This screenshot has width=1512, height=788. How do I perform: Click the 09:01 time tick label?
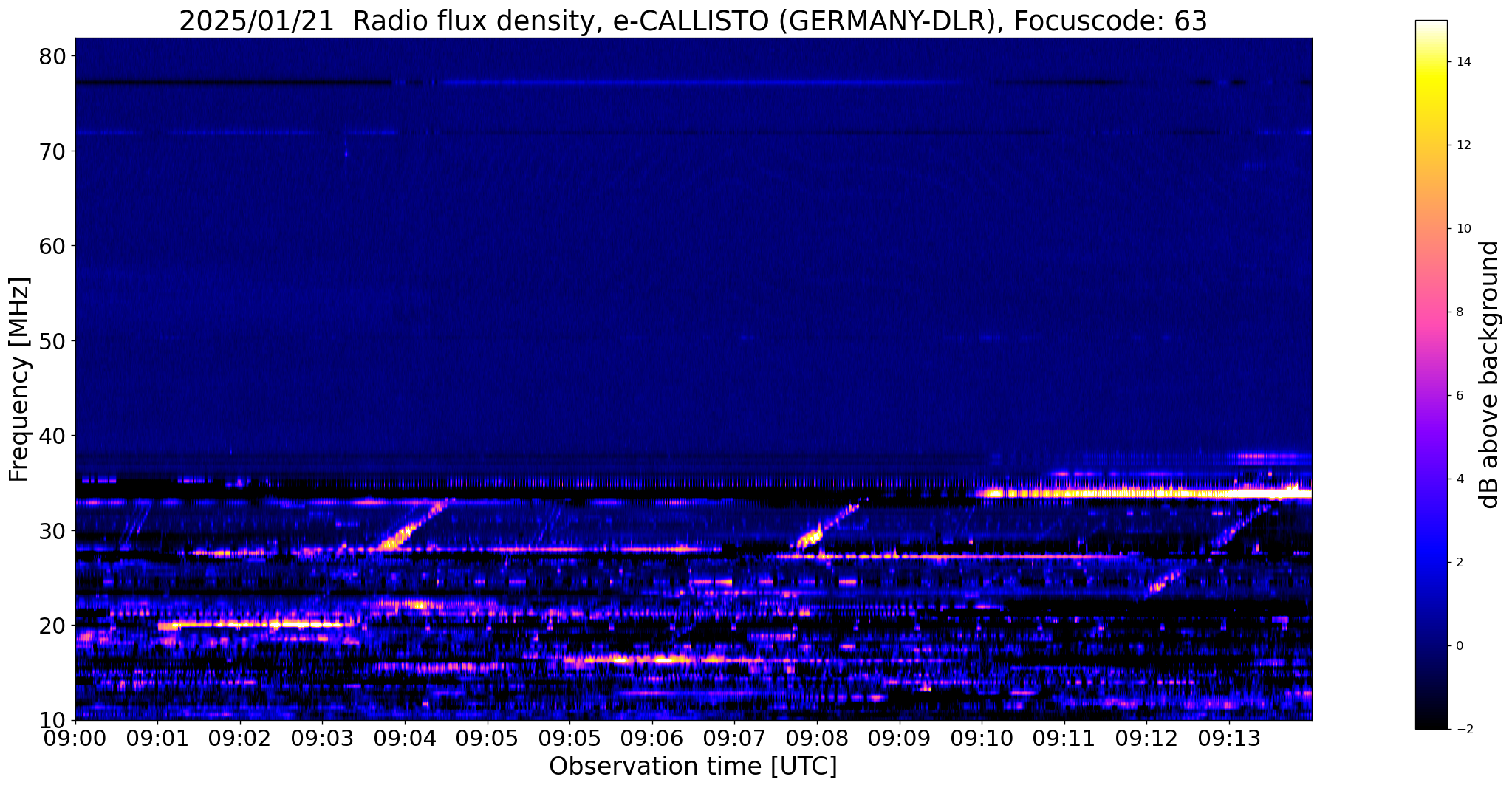[x=157, y=739]
